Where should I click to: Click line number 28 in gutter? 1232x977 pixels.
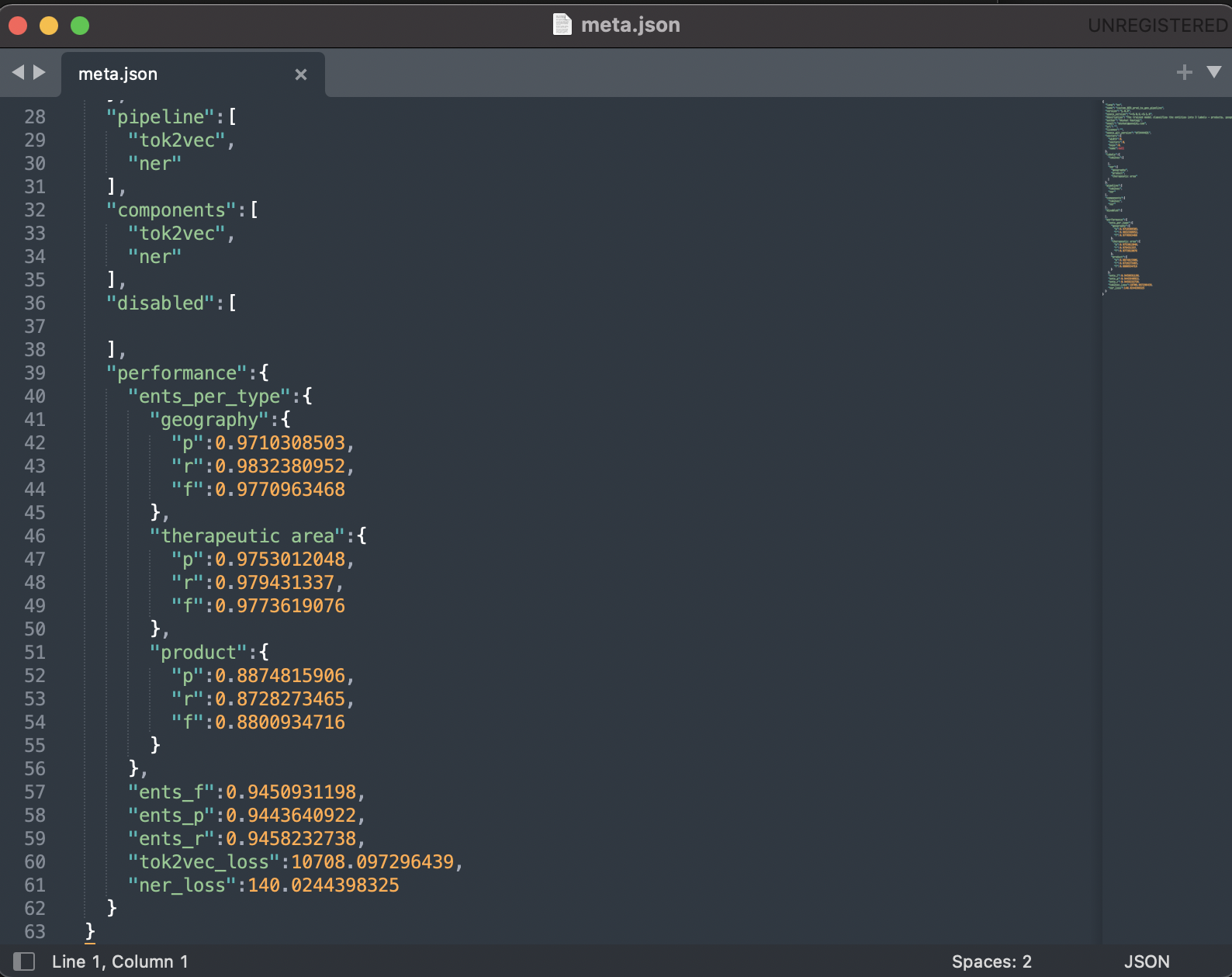point(35,117)
